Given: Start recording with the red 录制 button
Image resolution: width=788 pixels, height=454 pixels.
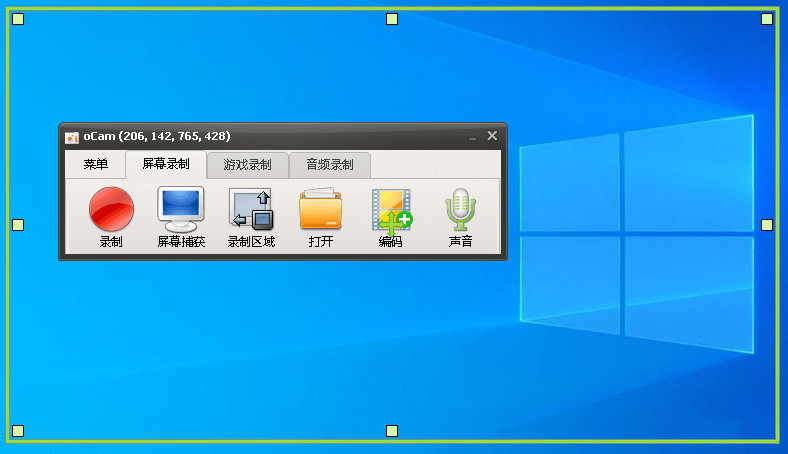Looking at the screenshot, I should 111,217.
